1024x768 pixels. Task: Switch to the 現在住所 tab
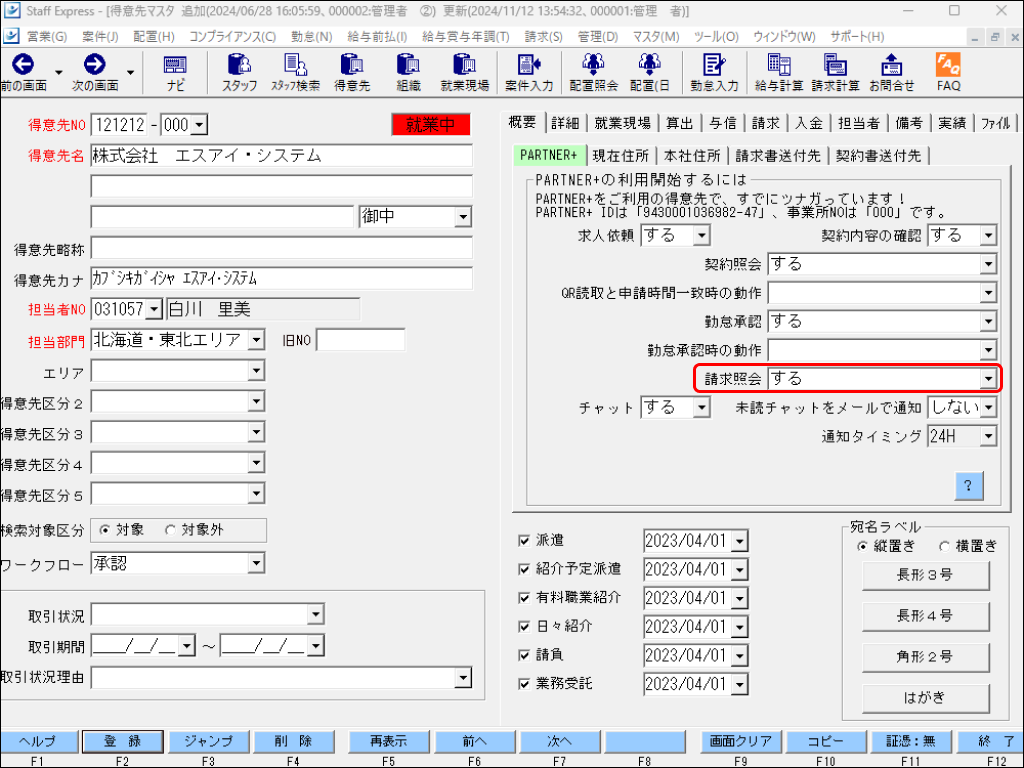(x=620, y=155)
